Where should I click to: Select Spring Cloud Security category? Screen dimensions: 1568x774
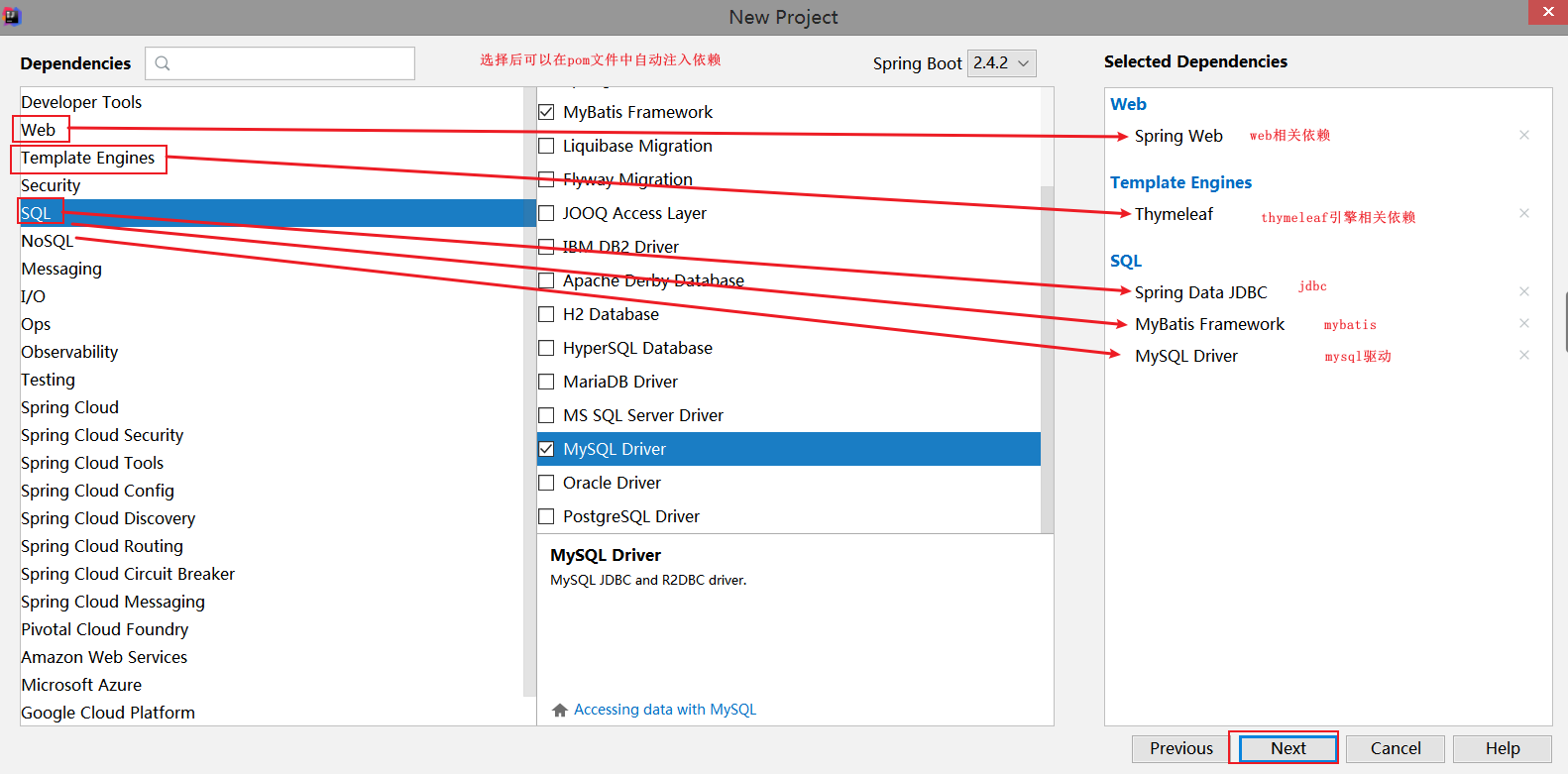pos(102,435)
